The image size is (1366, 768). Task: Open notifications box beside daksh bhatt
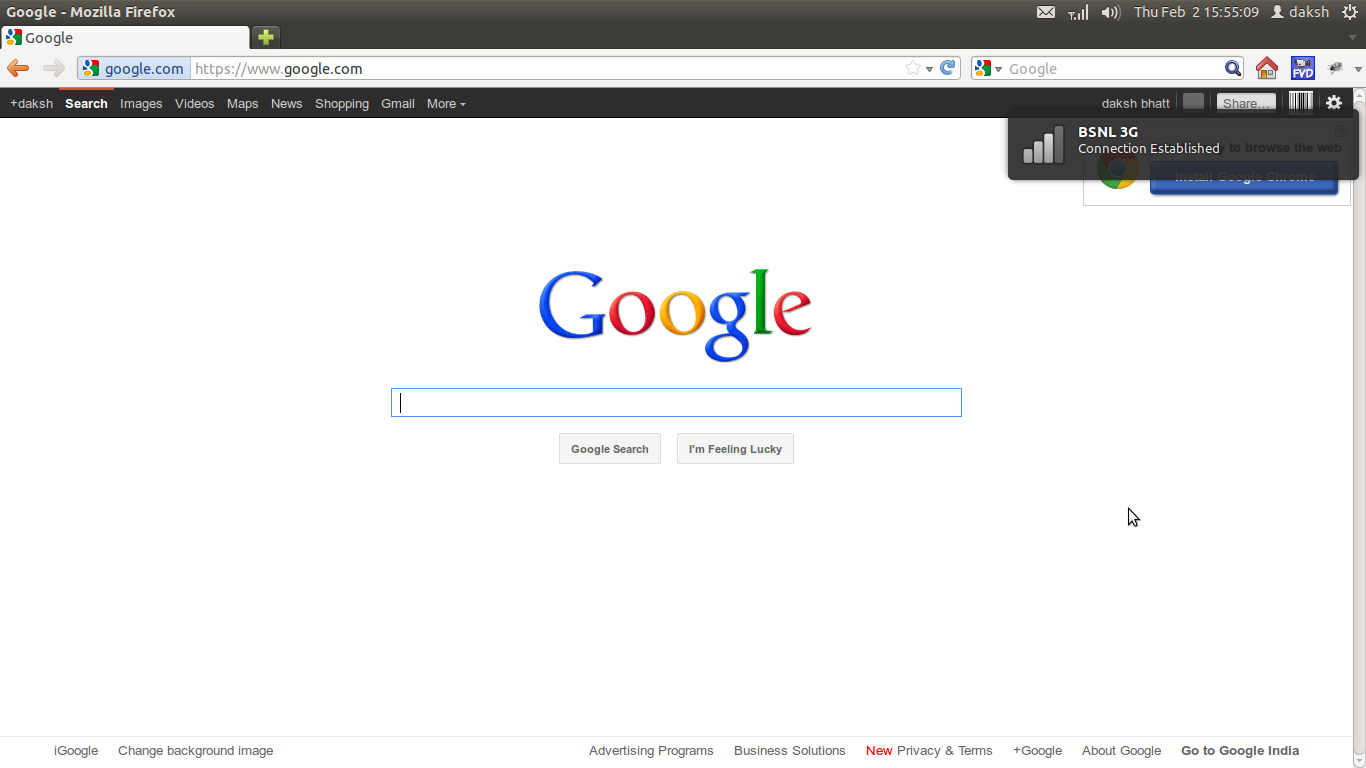tap(1193, 102)
